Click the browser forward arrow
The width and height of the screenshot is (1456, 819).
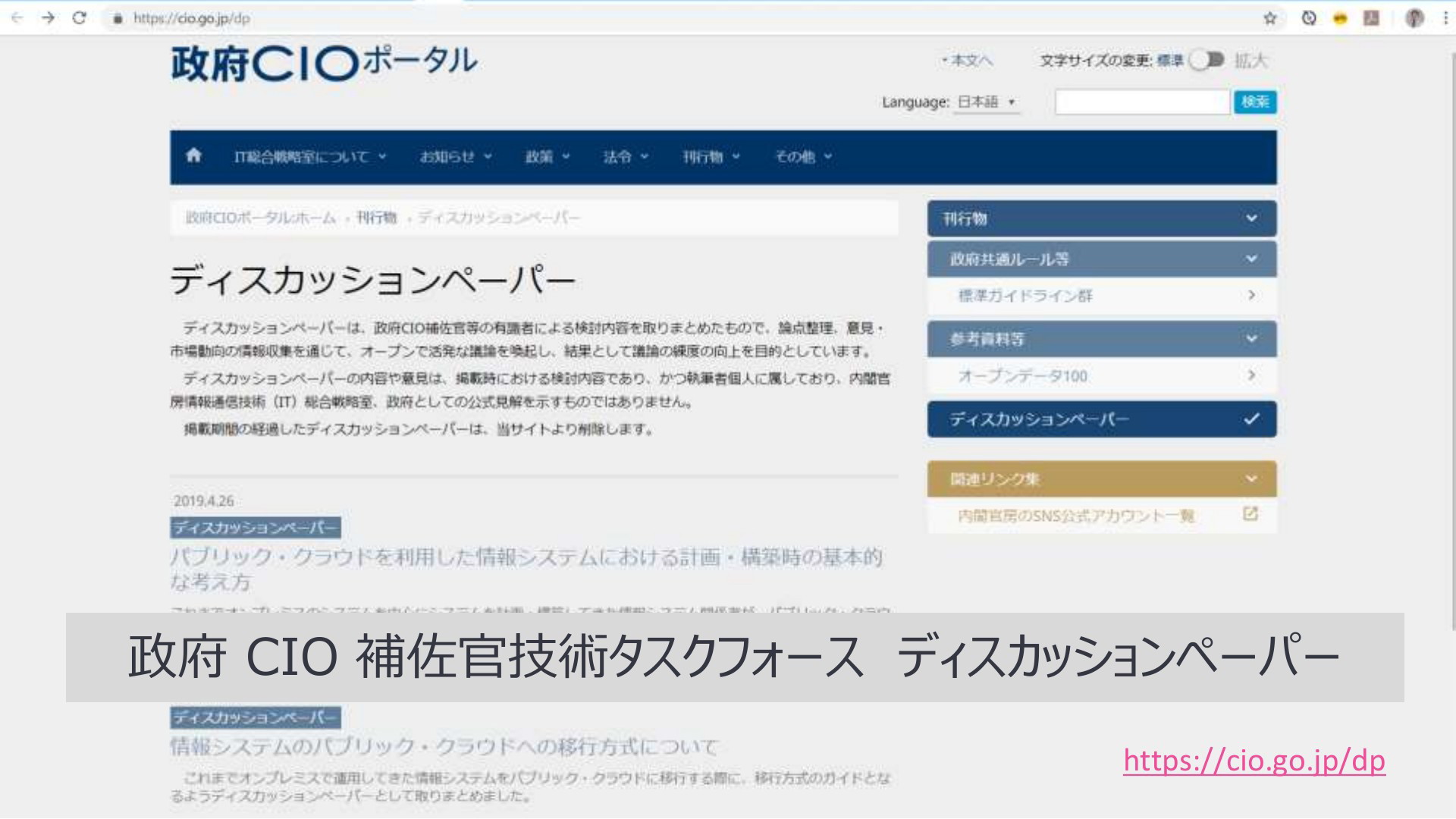pyautogui.click(x=48, y=18)
